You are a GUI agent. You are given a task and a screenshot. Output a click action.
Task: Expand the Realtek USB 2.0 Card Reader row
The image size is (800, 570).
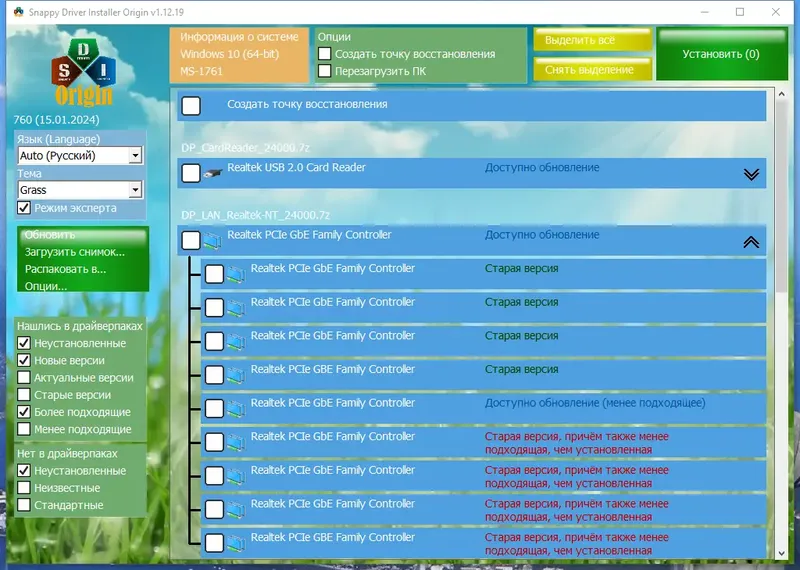tap(751, 175)
